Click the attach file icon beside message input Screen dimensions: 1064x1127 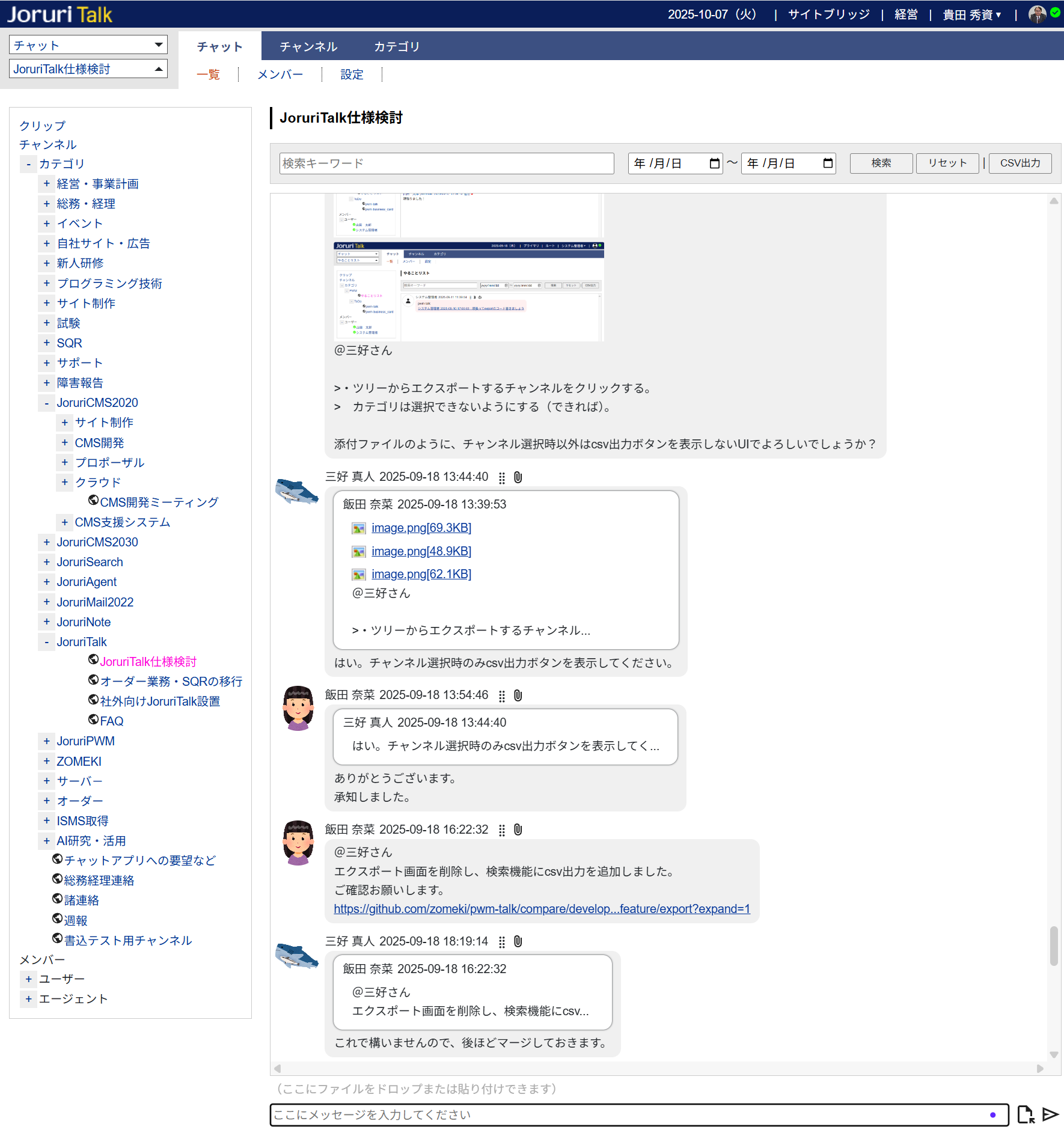pos(1026,1114)
